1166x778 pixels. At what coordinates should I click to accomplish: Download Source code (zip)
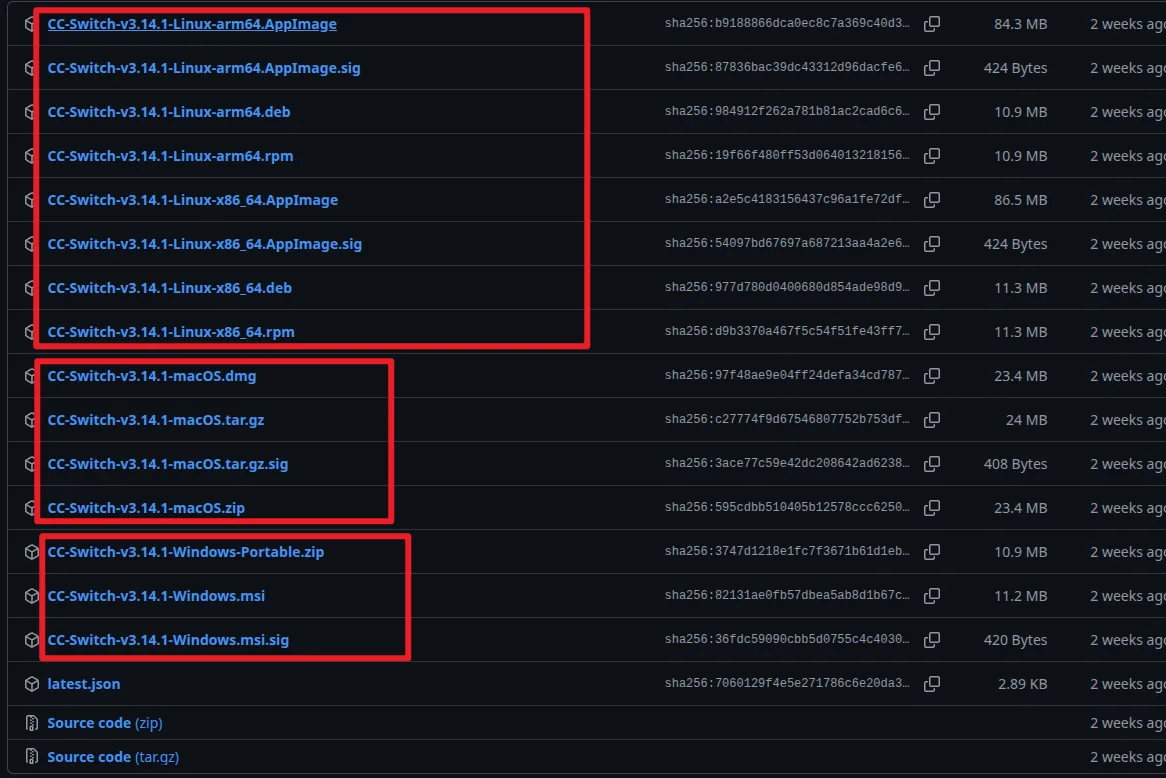[x=105, y=722]
